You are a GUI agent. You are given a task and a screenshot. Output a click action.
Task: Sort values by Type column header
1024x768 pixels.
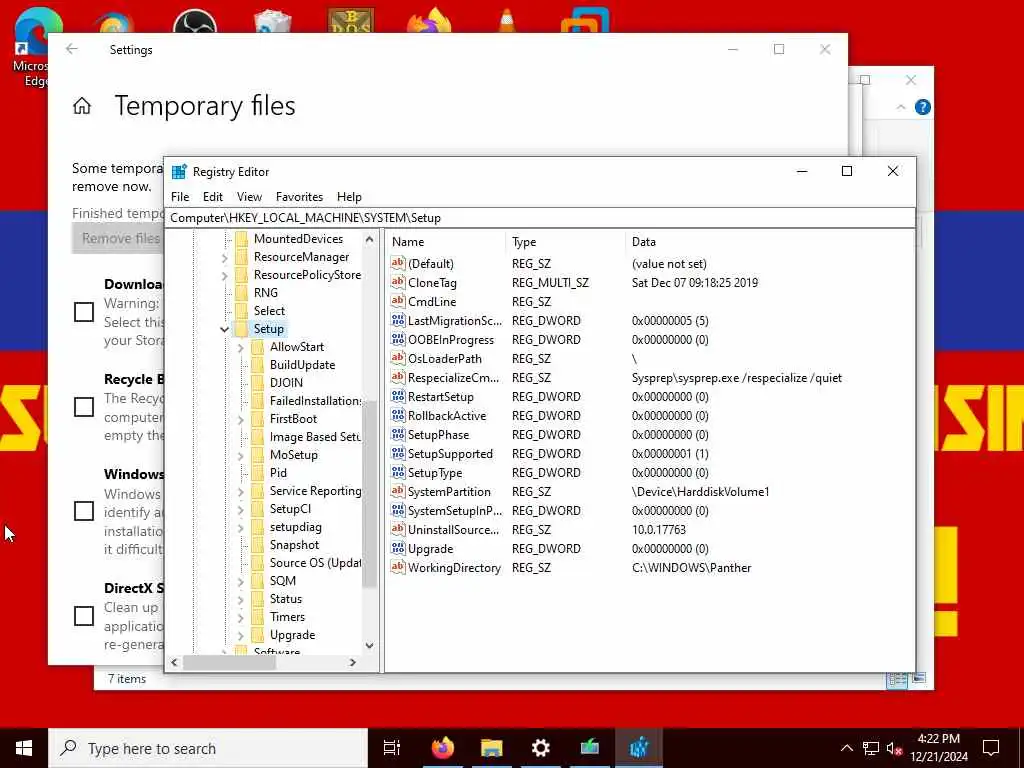566,242
